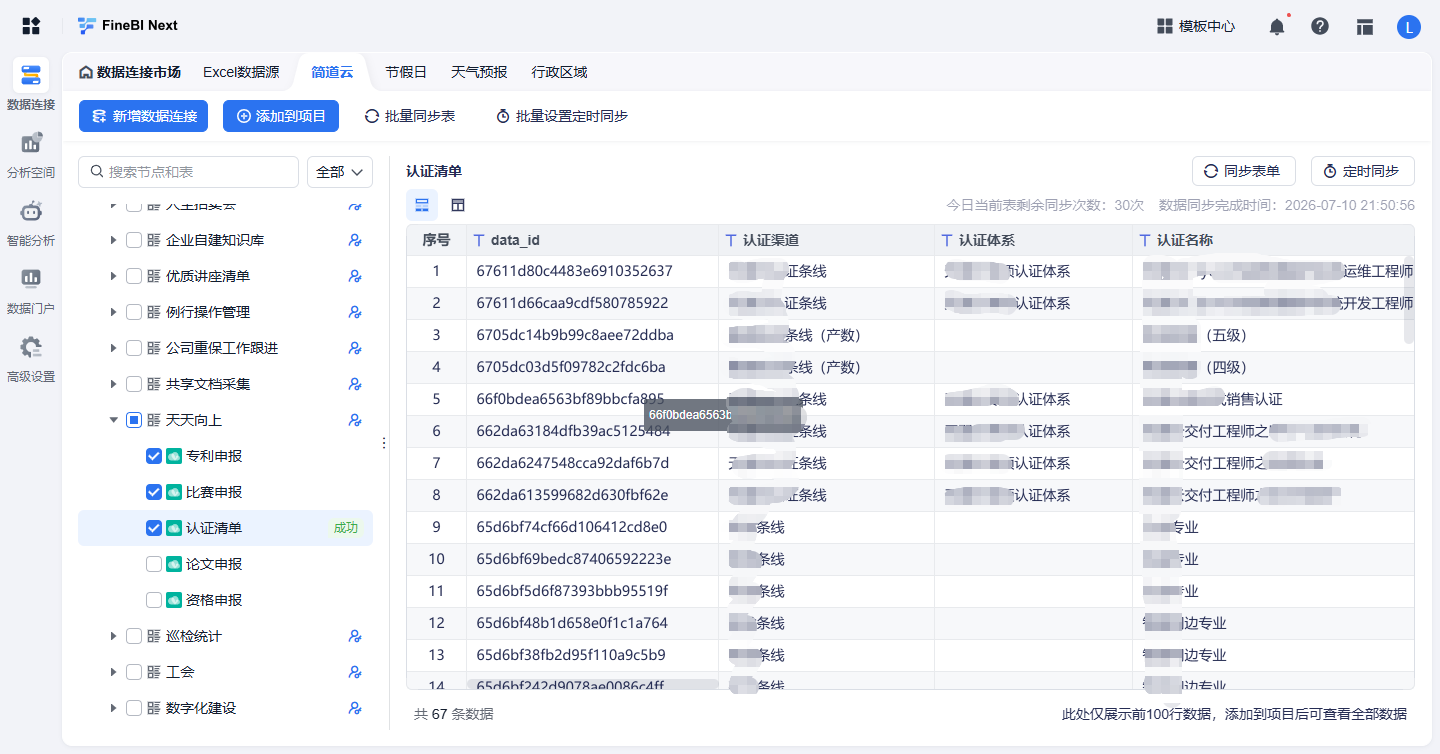This screenshot has width=1440, height=754.
Task: Click 同步表单 button
Action: pos(1244,171)
